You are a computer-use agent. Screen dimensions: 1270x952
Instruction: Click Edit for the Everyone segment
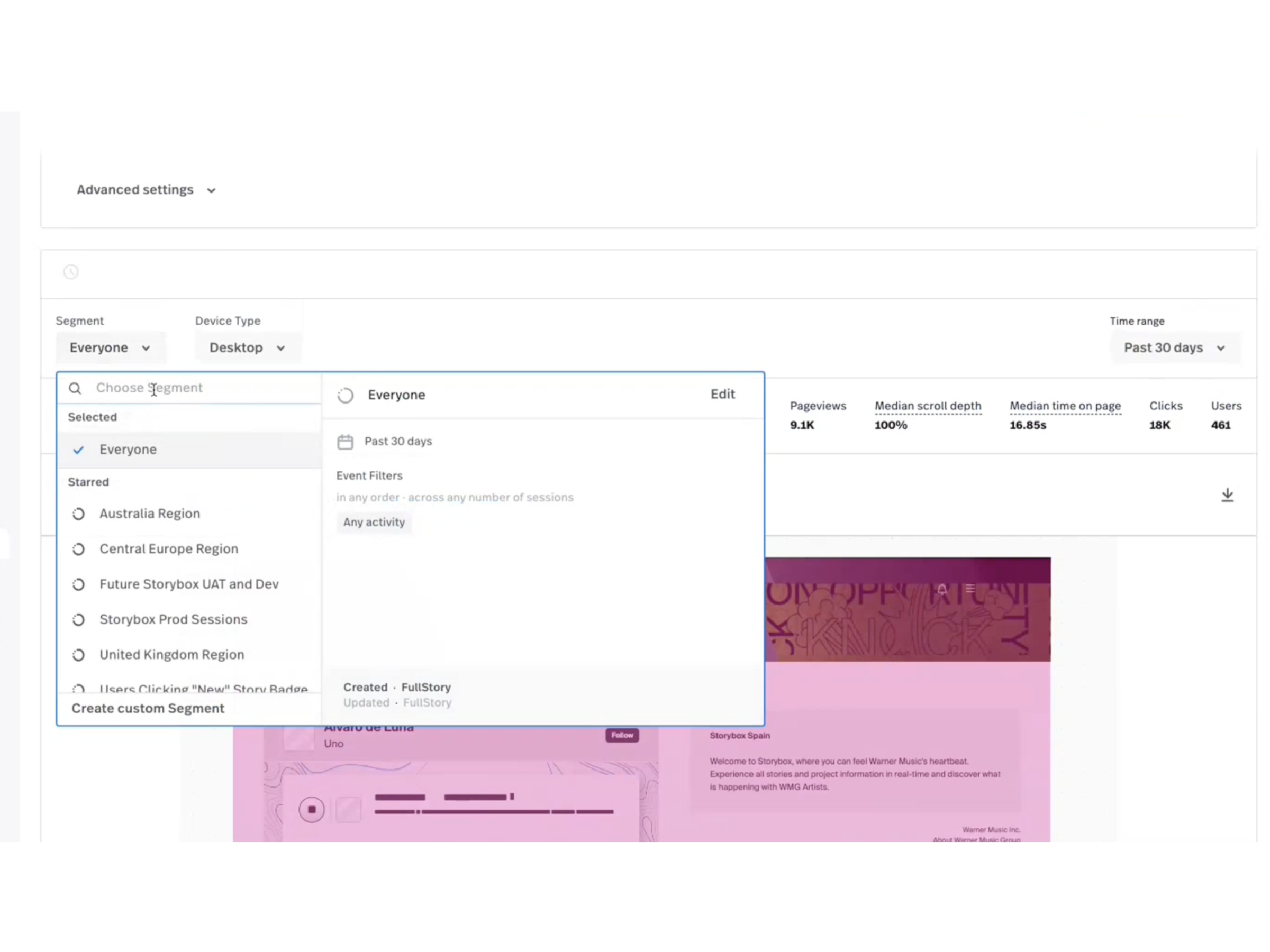click(x=722, y=394)
